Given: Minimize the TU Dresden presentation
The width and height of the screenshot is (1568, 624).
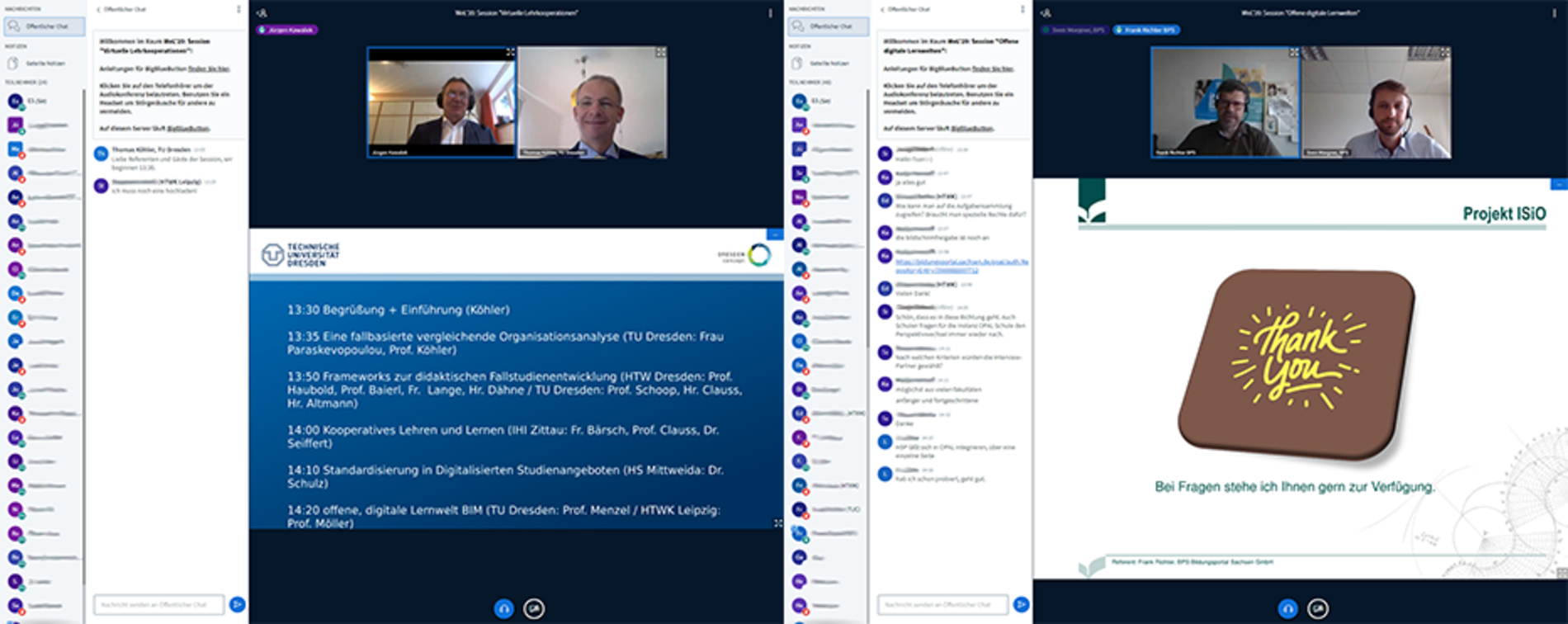Looking at the screenshot, I should click(775, 235).
